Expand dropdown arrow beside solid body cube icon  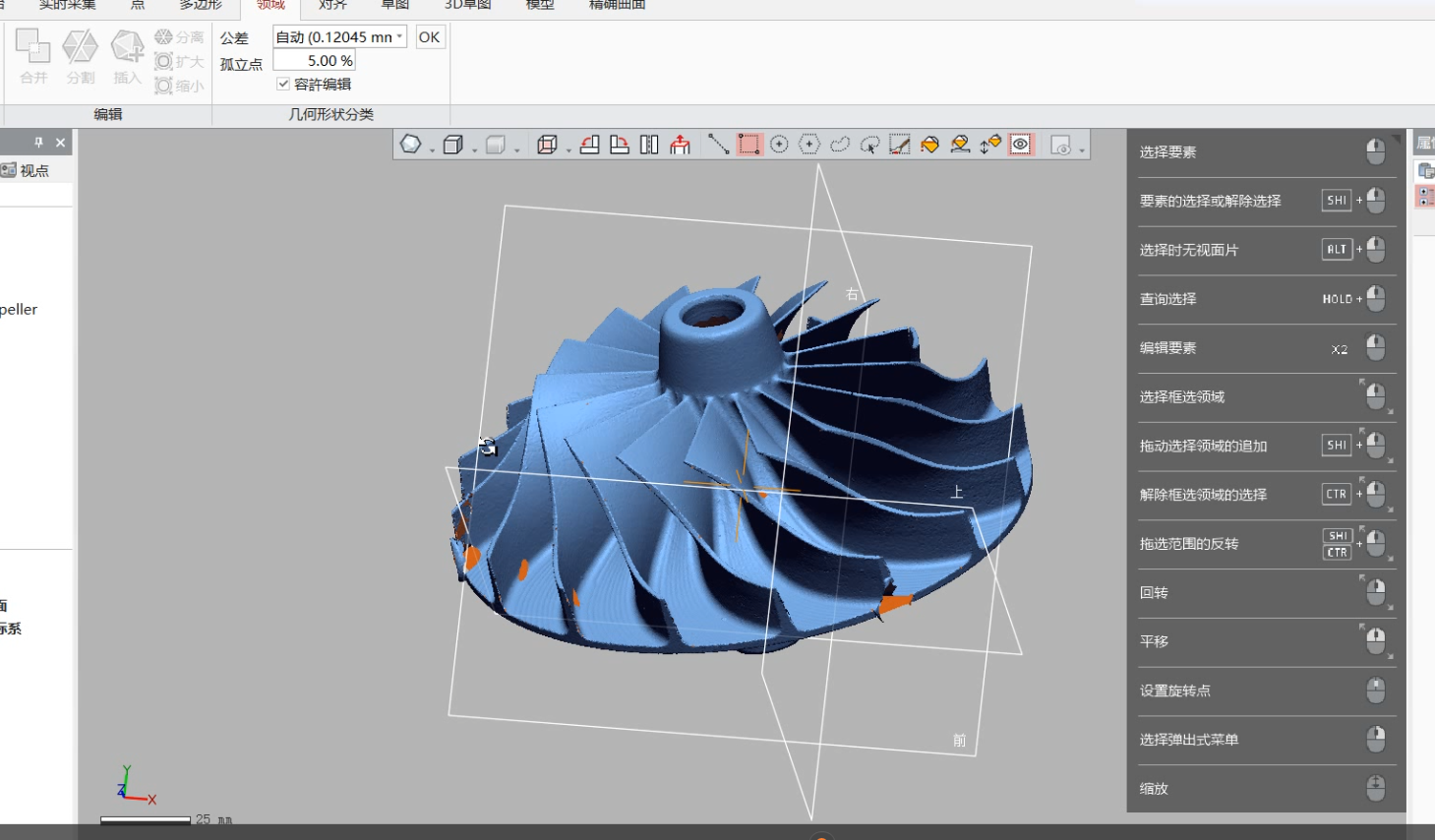(x=474, y=149)
